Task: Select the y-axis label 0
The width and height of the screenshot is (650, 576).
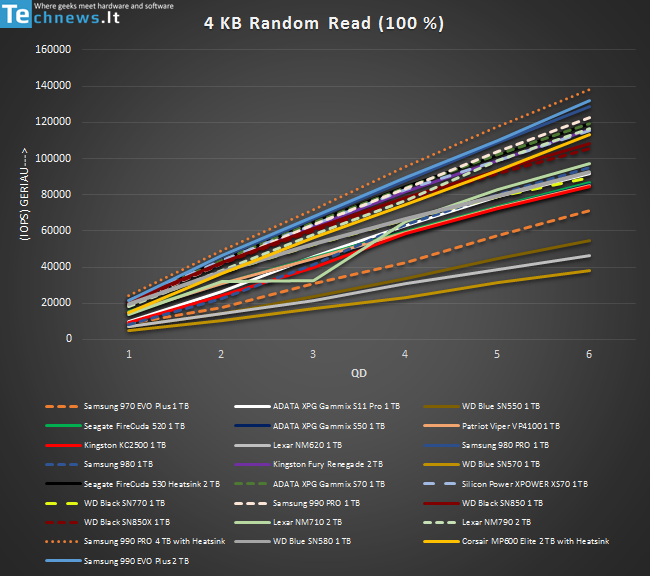Action: (69, 338)
